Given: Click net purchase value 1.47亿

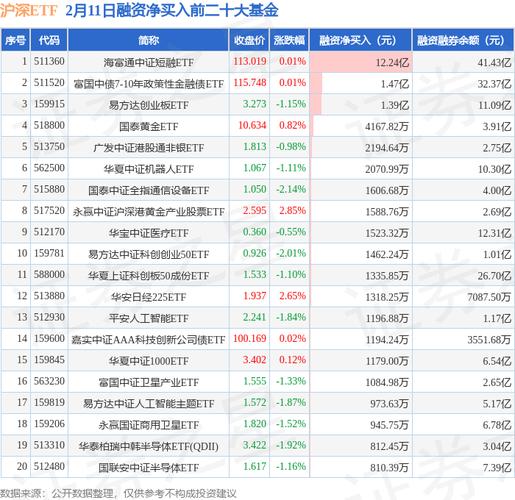Looking at the screenshot, I should coord(395,84).
